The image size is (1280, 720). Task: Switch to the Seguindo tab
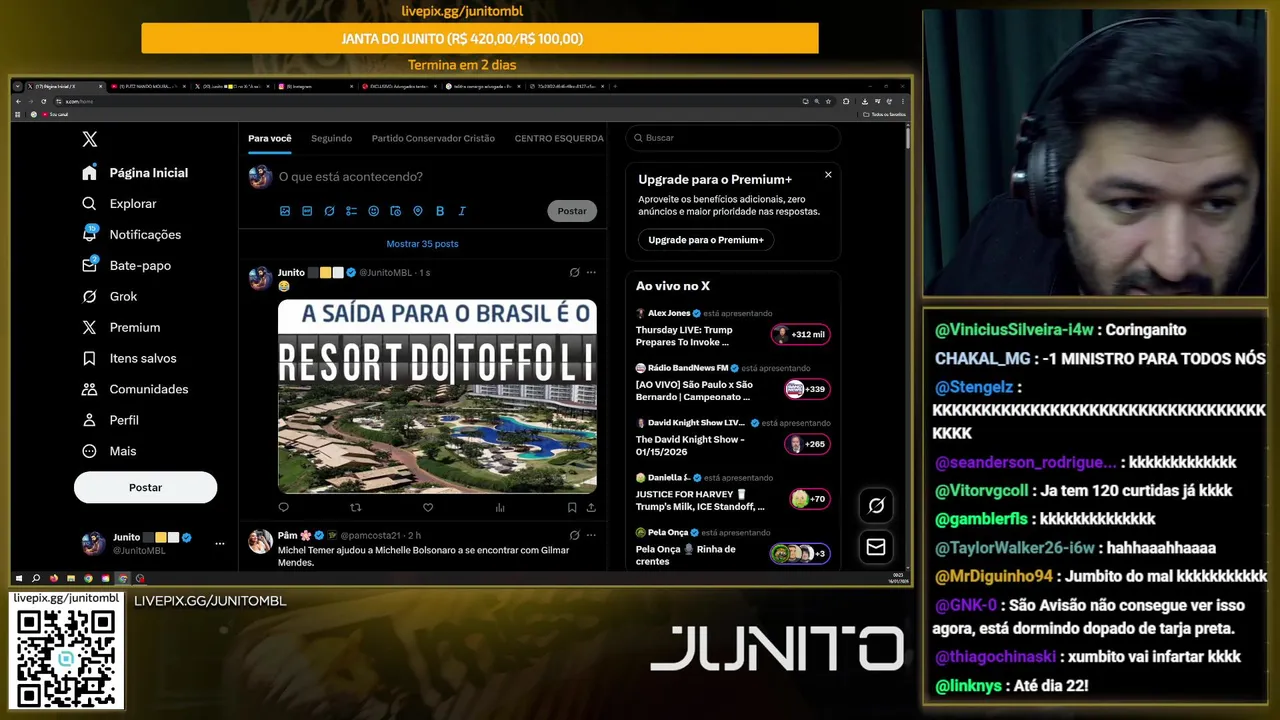tap(331, 138)
